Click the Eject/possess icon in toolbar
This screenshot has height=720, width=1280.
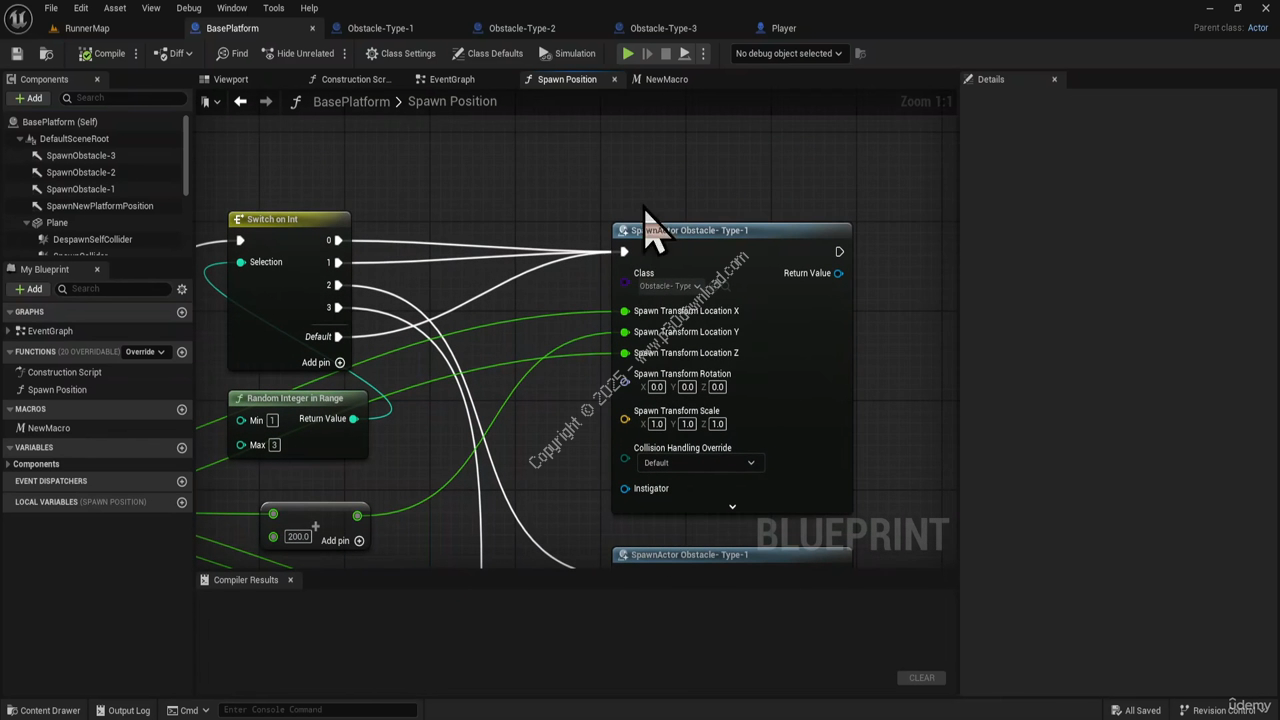click(684, 53)
